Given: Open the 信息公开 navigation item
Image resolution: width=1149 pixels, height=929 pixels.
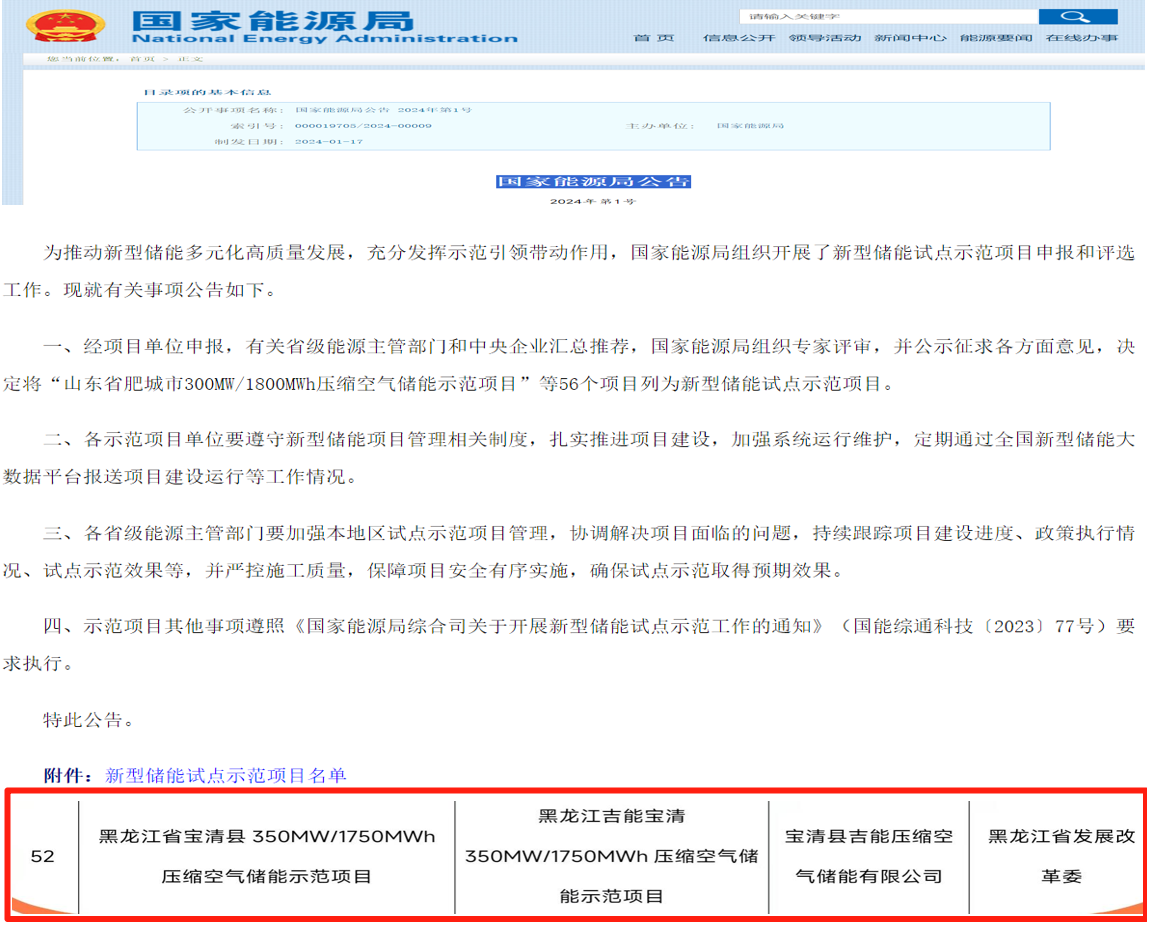Looking at the screenshot, I should pos(739,38).
